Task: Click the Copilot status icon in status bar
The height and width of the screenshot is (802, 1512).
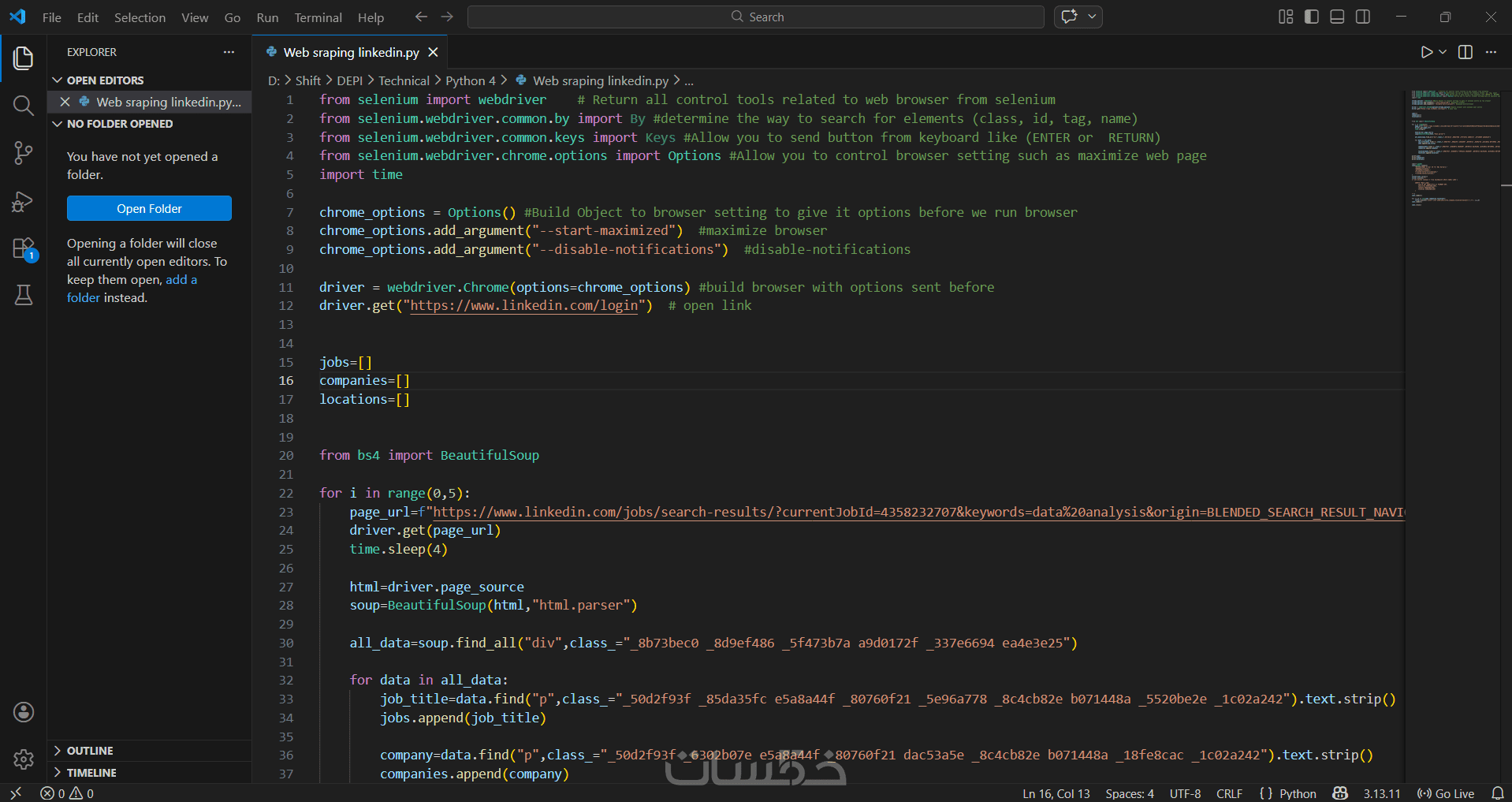Action: click(x=1340, y=793)
